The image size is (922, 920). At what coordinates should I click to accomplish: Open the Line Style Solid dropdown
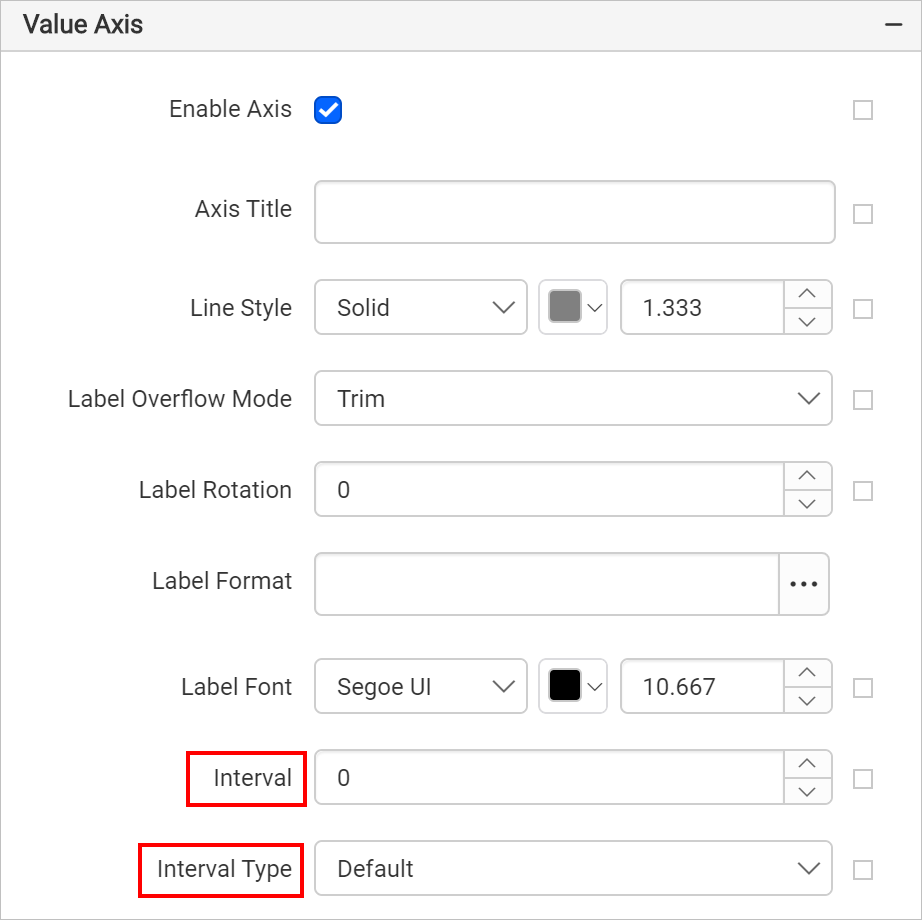coord(421,307)
